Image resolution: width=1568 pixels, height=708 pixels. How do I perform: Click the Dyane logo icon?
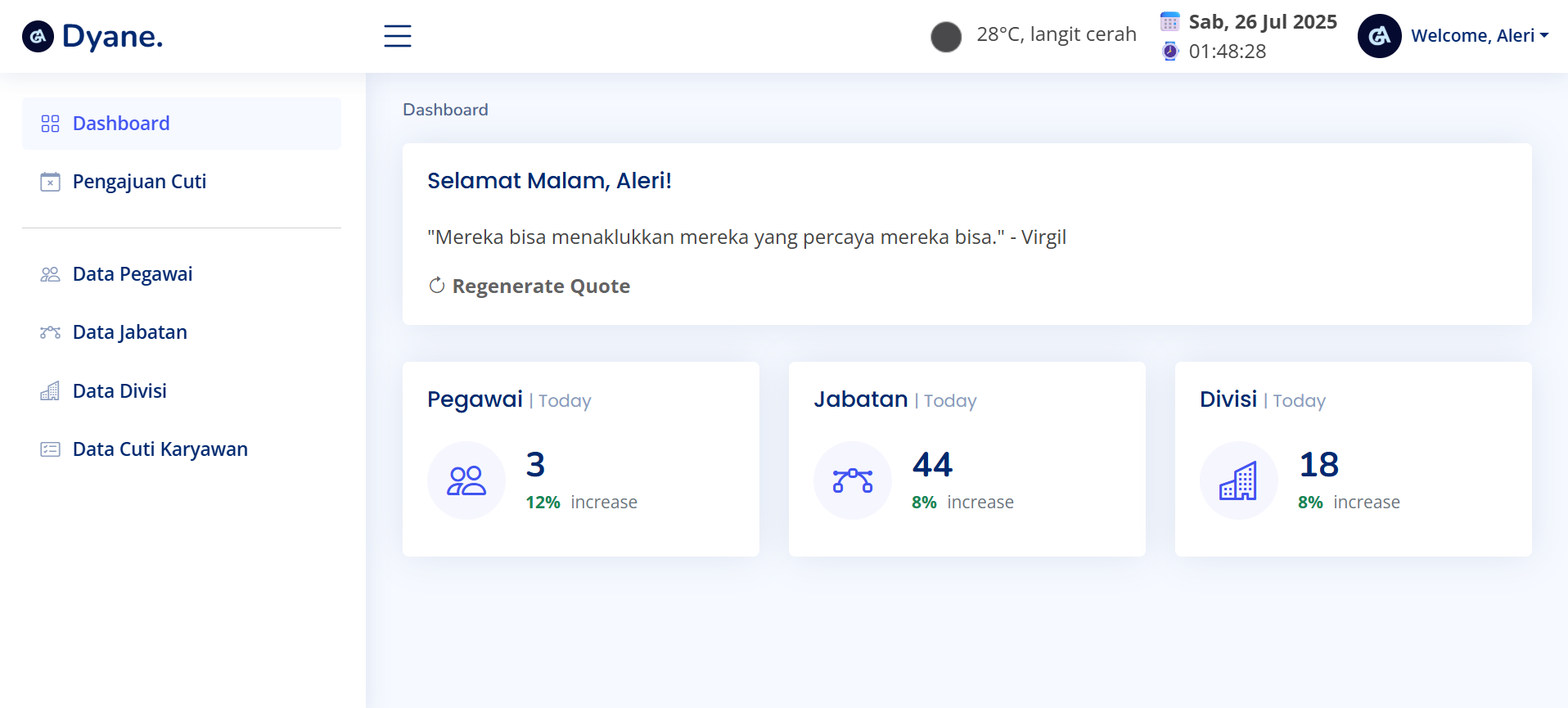click(x=38, y=37)
